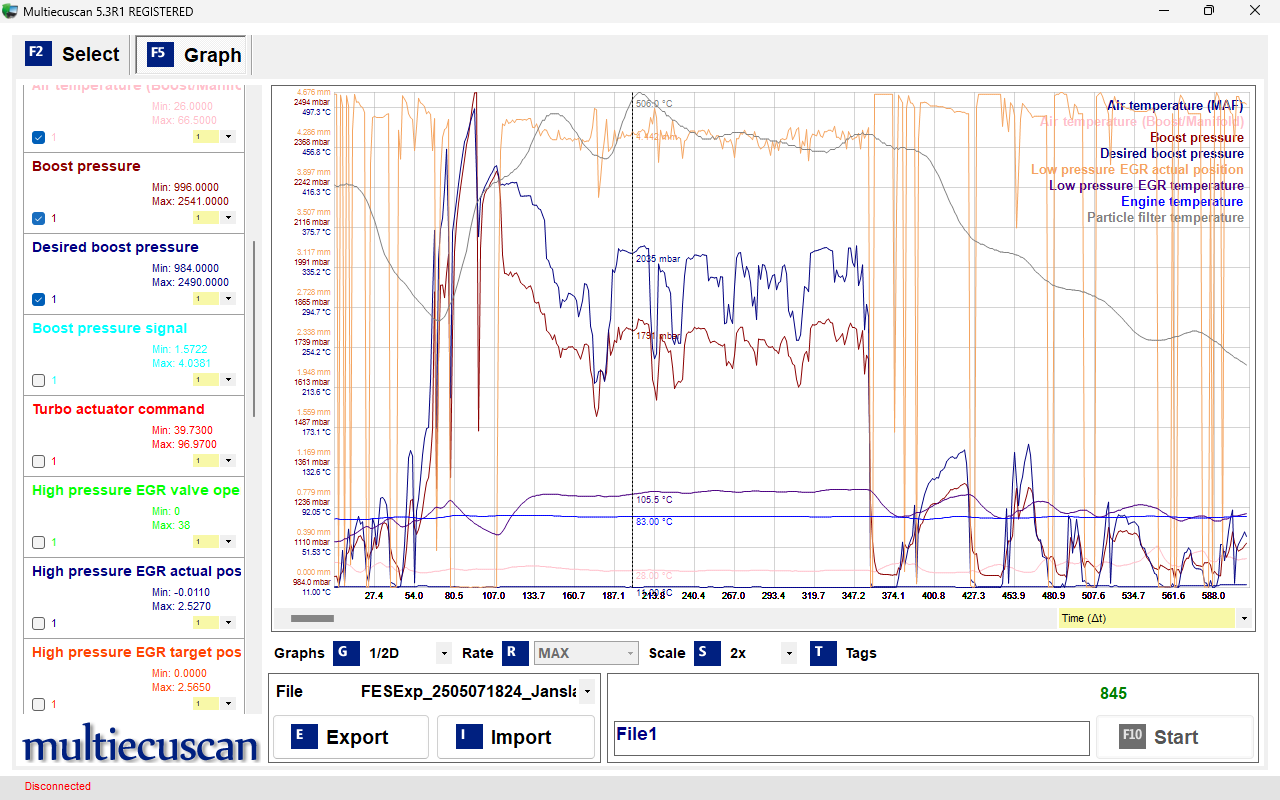
Task: Click the File1 name input field
Action: pyautogui.click(x=850, y=737)
